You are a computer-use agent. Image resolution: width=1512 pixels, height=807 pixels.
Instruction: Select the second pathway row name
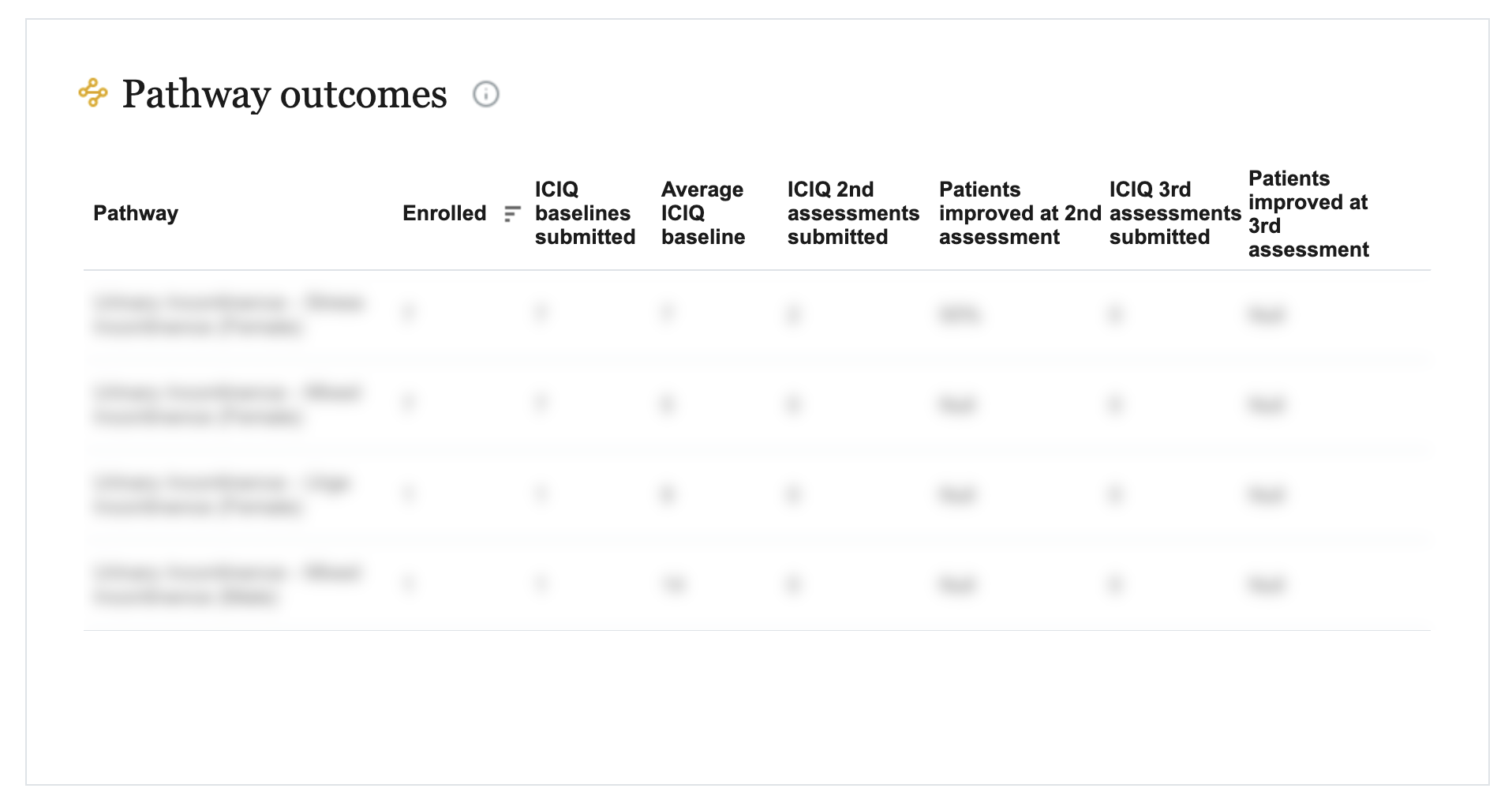click(227, 404)
